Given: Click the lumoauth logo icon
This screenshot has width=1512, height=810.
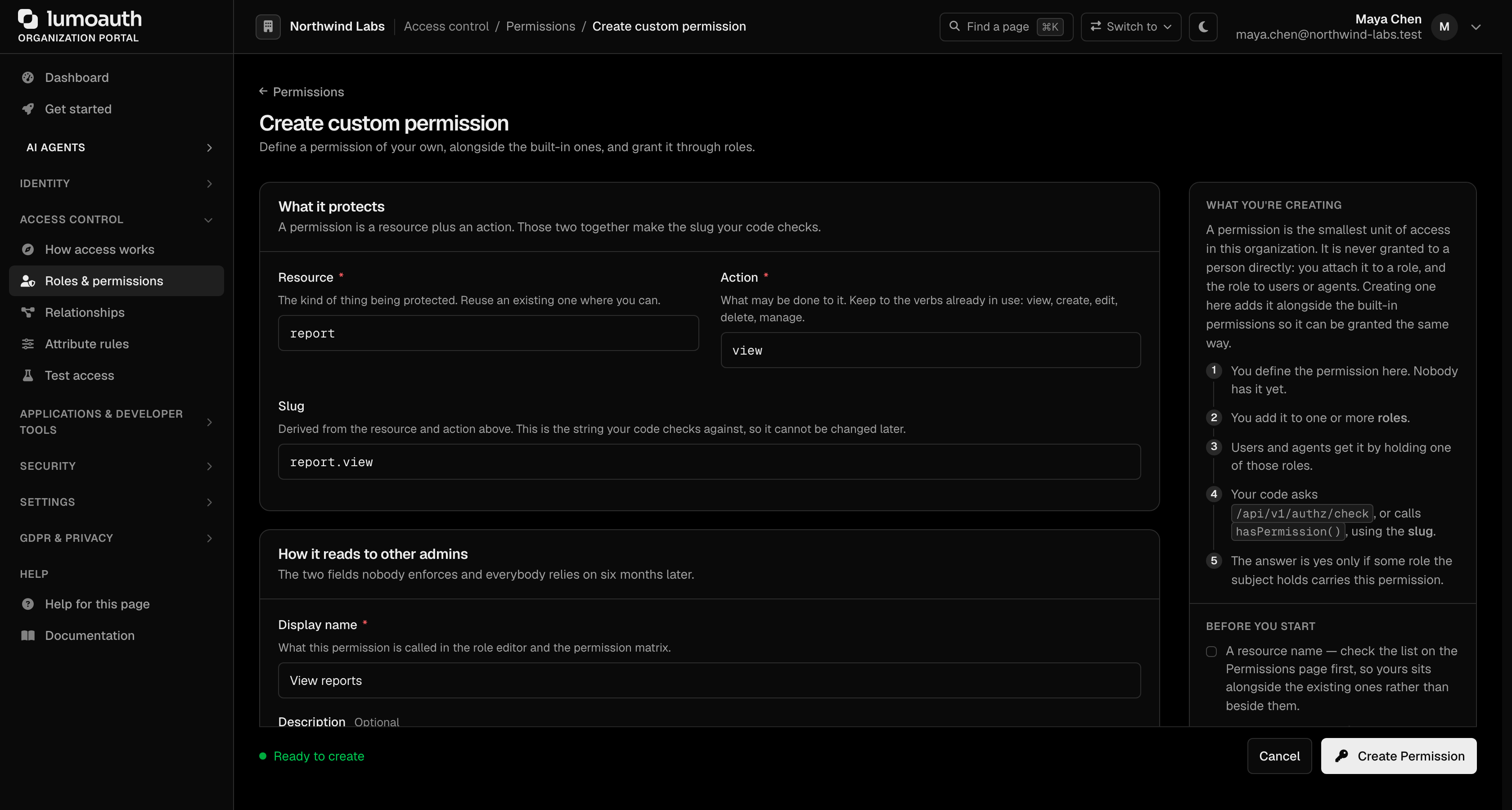Looking at the screenshot, I should tap(27, 19).
